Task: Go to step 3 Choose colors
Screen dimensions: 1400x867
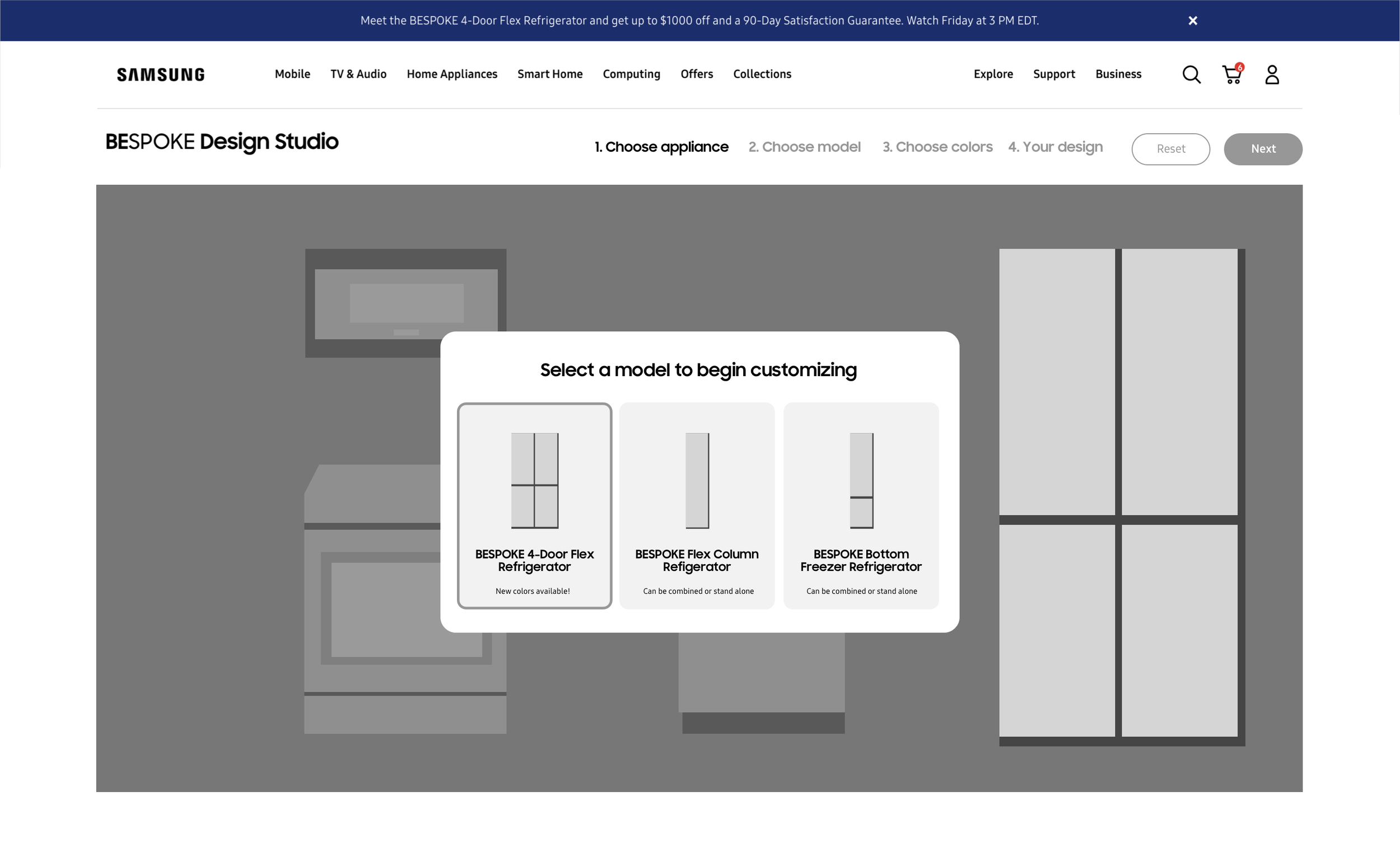Action: (x=937, y=147)
